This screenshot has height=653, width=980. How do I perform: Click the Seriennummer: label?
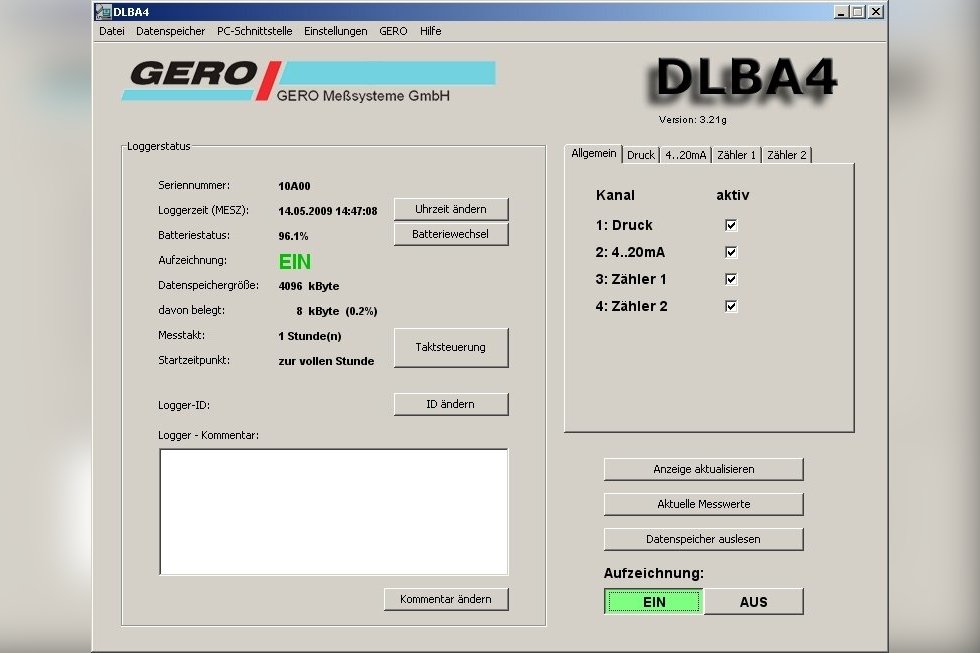[x=194, y=186]
